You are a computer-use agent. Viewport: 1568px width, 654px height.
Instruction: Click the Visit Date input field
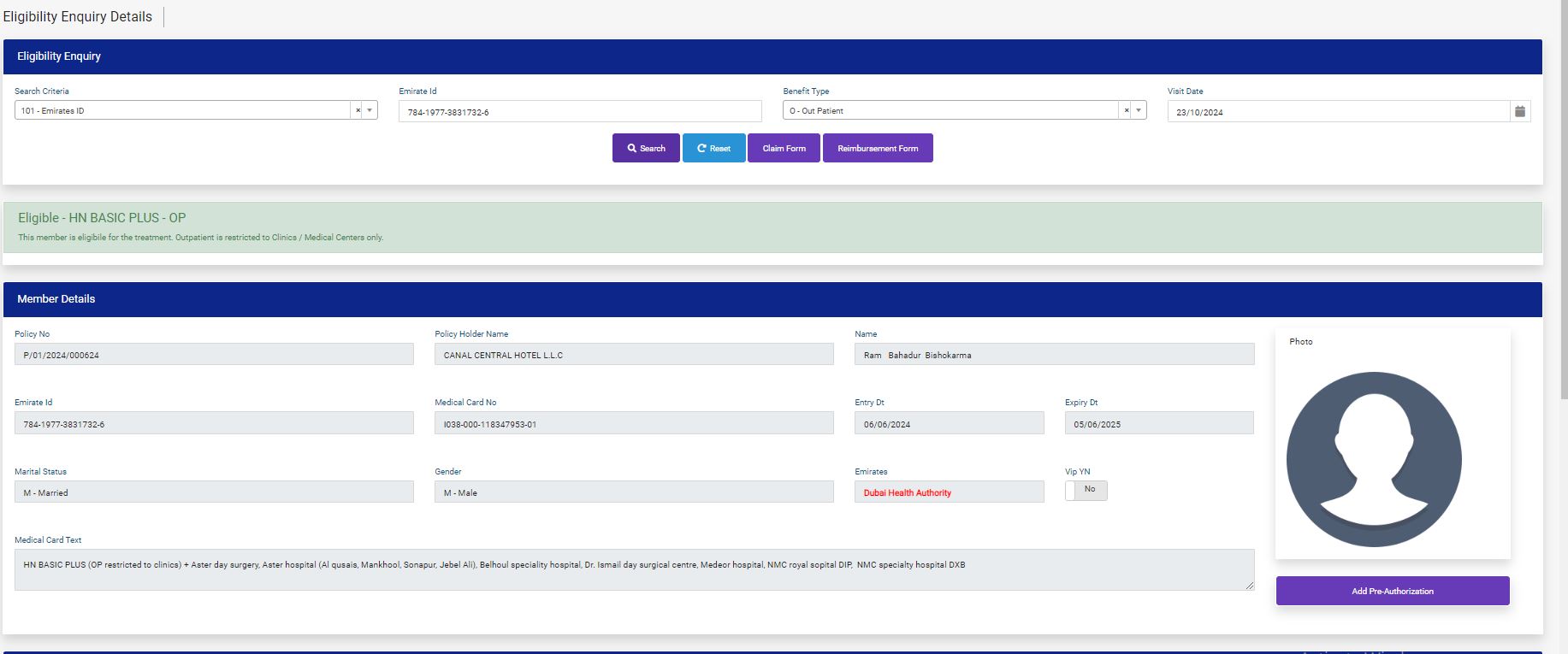[x=1337, y=112]
